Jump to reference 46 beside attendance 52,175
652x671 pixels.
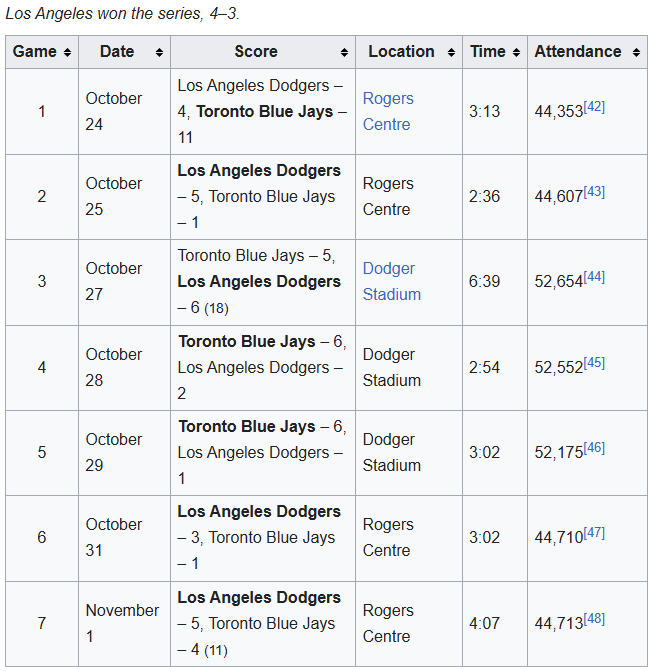click(594, 447)
